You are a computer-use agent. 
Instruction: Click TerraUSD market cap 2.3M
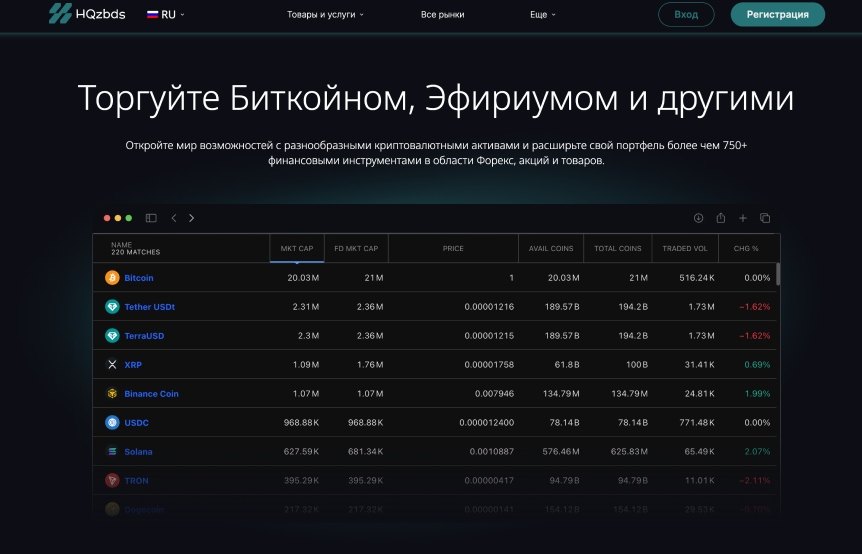coord(308,336)
